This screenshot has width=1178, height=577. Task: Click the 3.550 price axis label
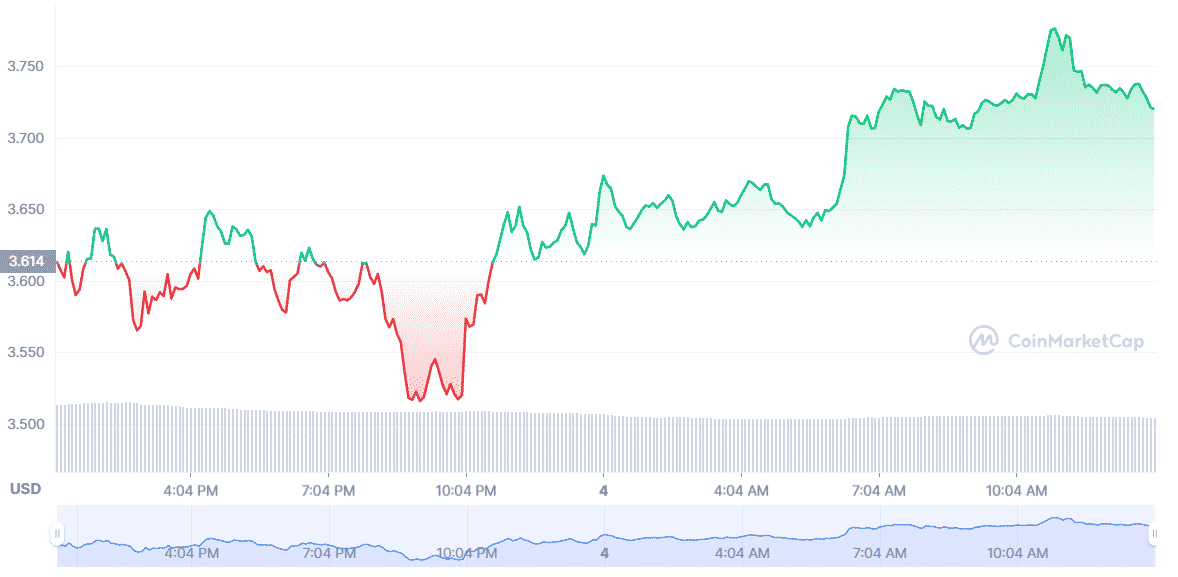pos(26,352)
